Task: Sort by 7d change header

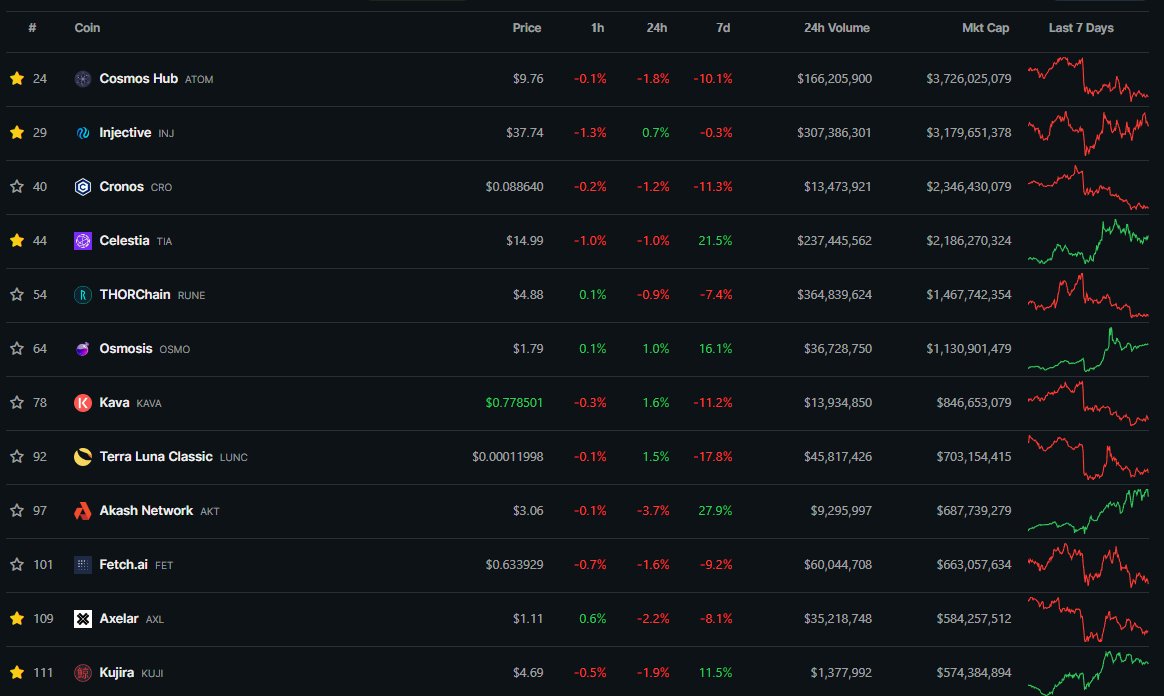Action: [722, 28]
